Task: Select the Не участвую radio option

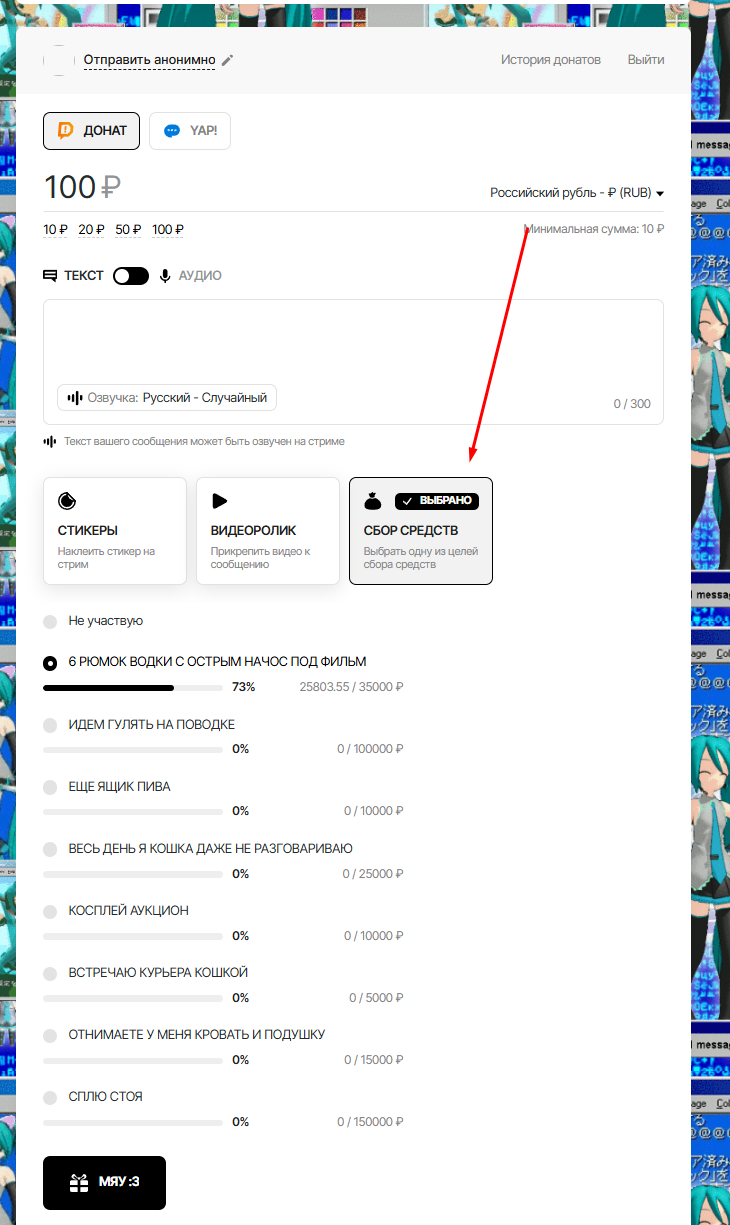Action: [50, 622]
